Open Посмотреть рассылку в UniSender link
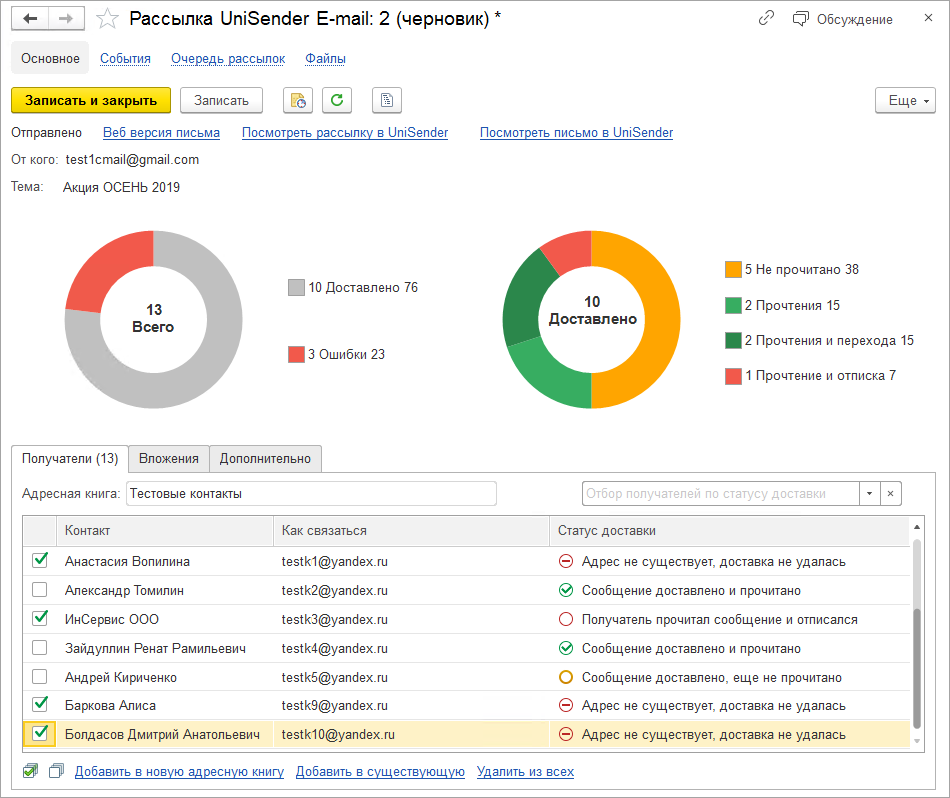Screen dimensions: 950x798 pyautogui.click(x=345, y=133)
